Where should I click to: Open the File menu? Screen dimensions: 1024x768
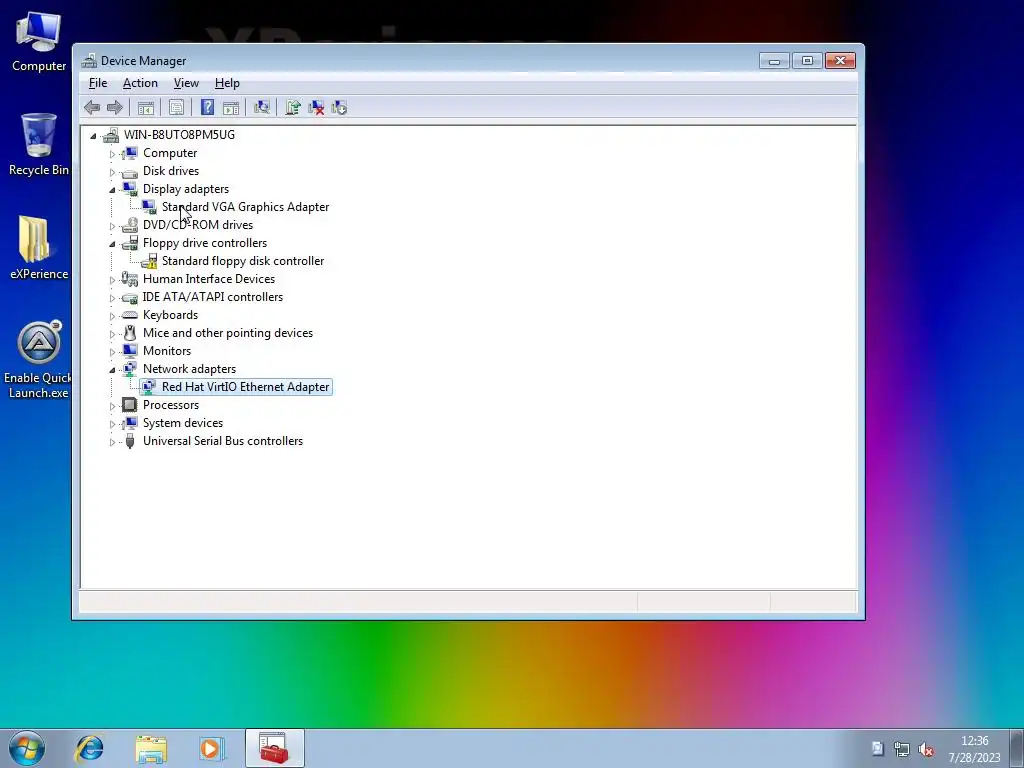pyautogui.click(x=98, y=83)
